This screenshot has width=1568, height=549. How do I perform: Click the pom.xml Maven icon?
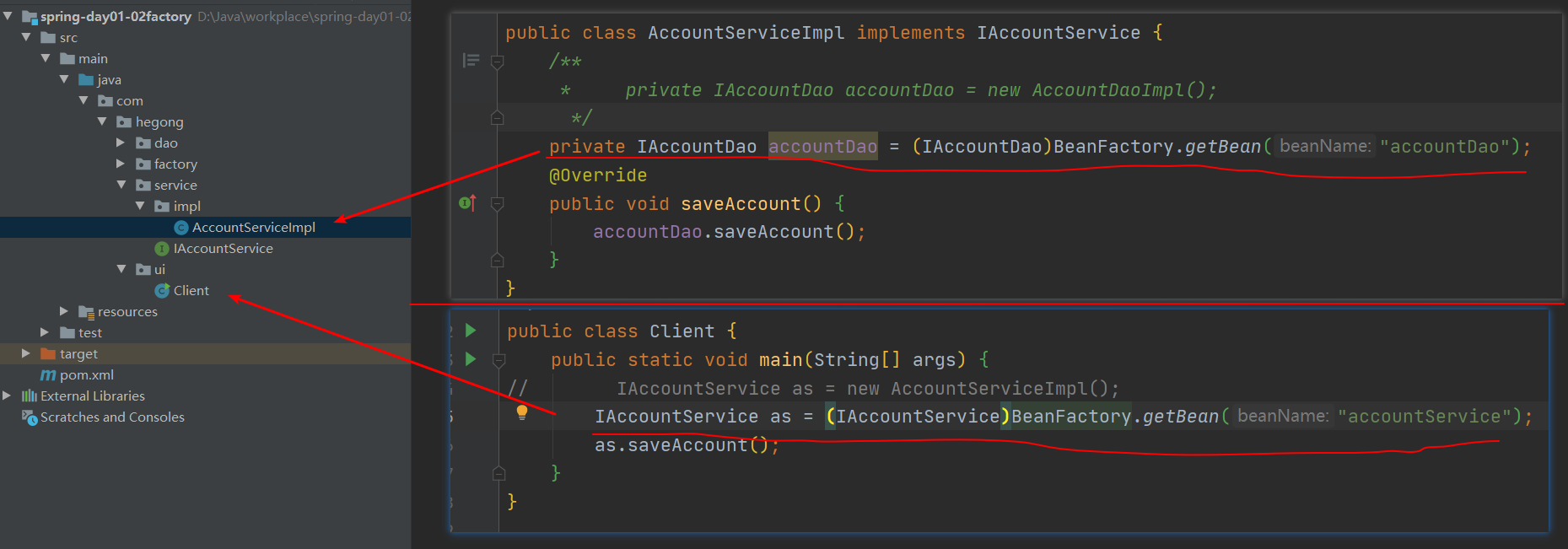click(x=48, y=375)
